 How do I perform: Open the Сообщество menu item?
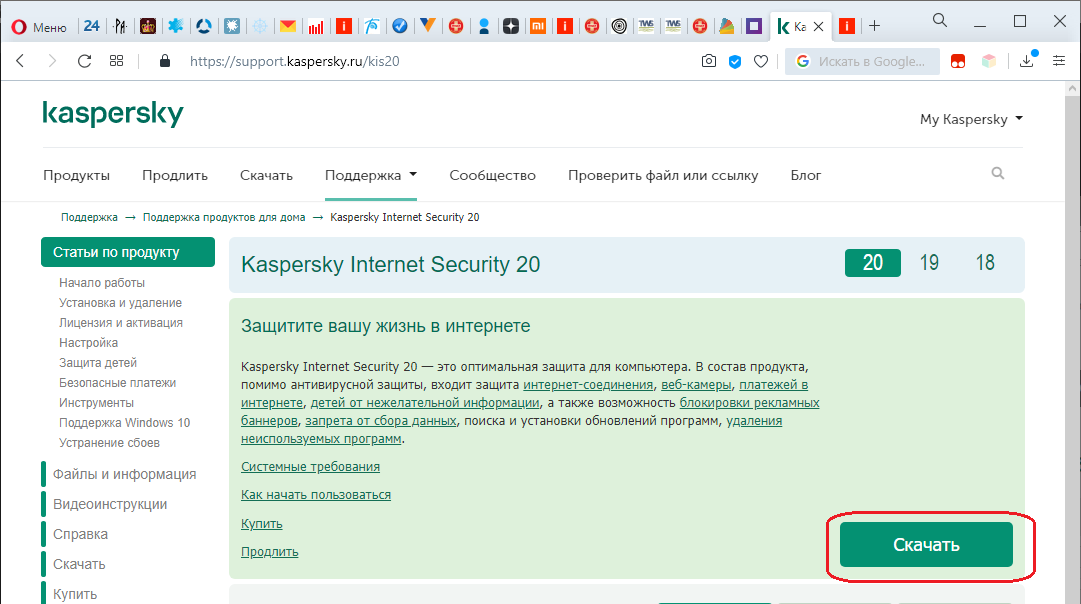click(492, 175)
